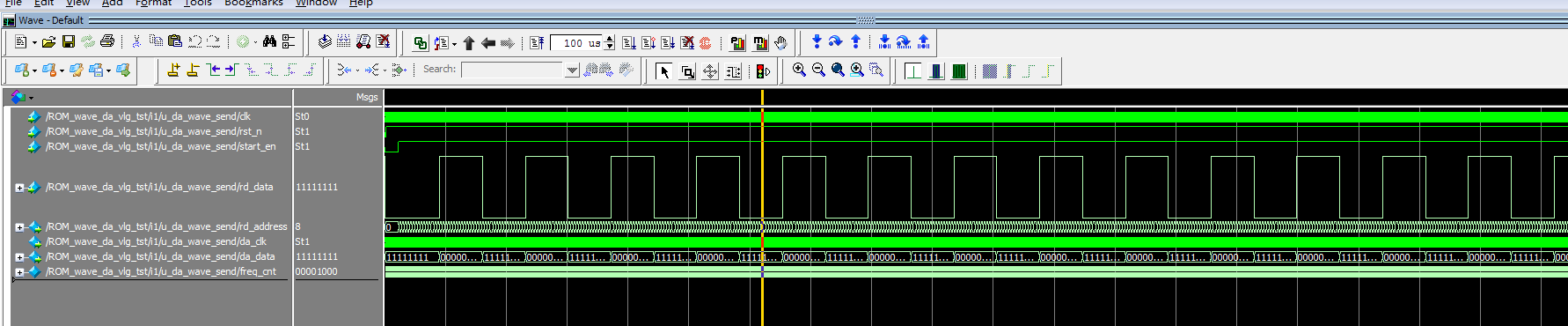Open the Add menu

[x=112, y=3]
